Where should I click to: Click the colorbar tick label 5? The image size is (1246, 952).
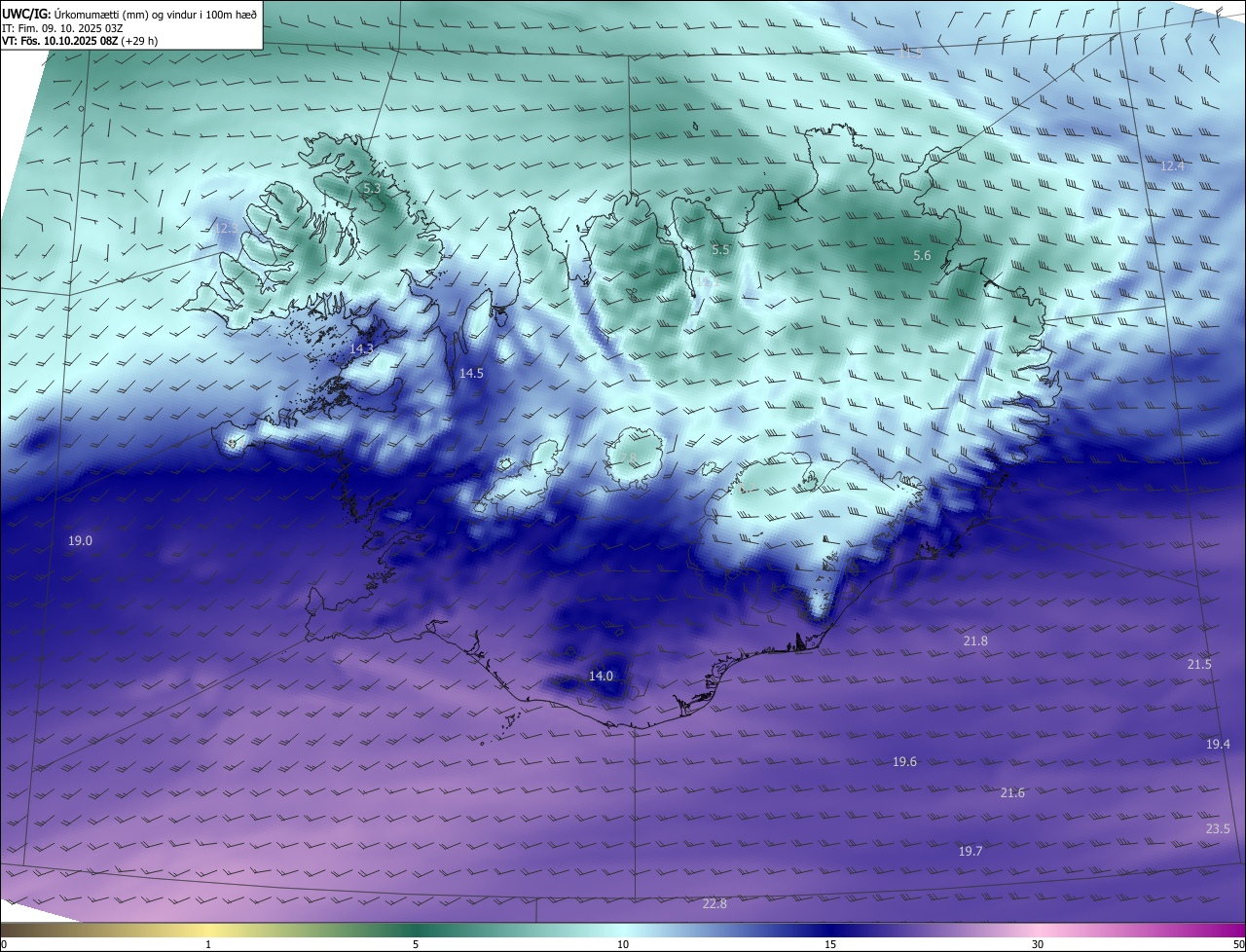click(416, 944)
